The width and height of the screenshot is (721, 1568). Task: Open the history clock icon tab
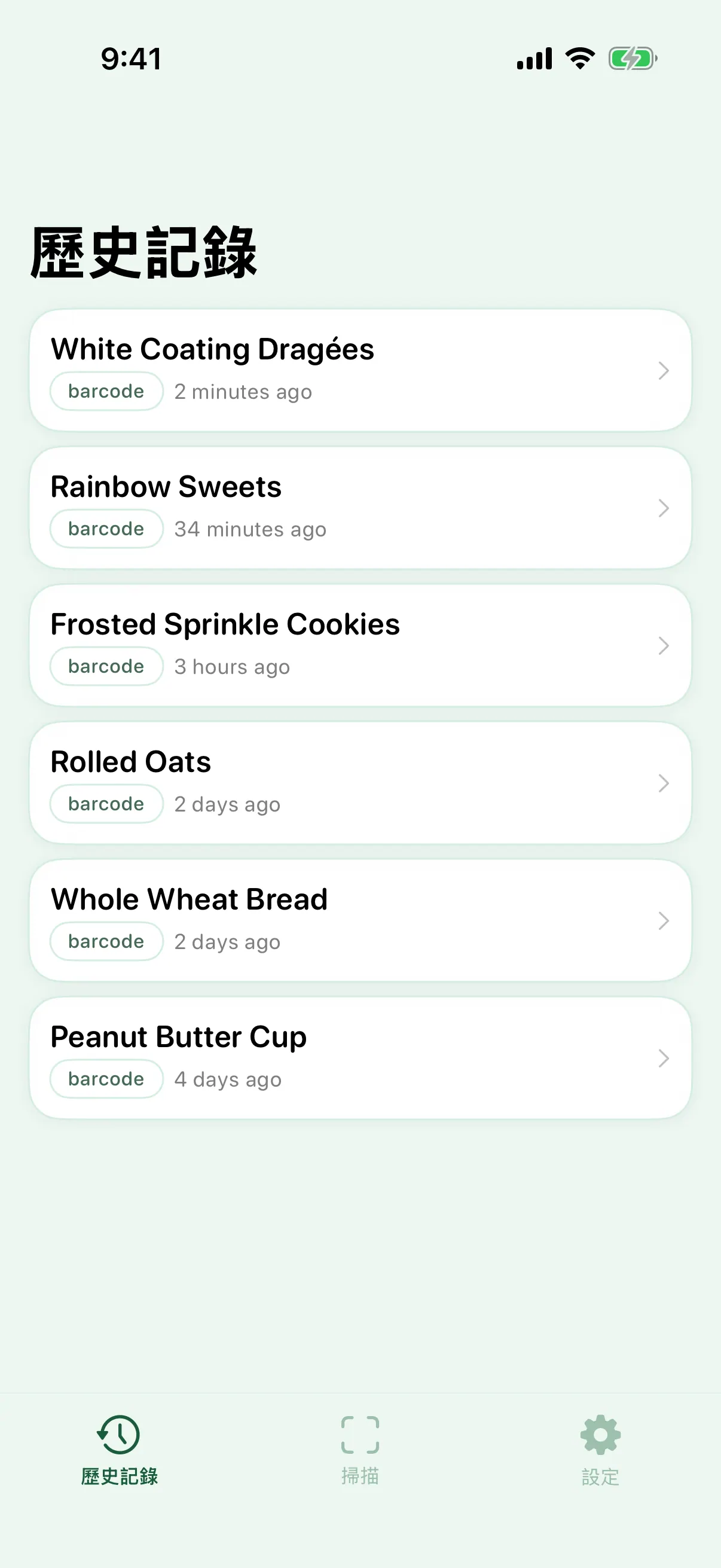click(x=118, y=1435)
